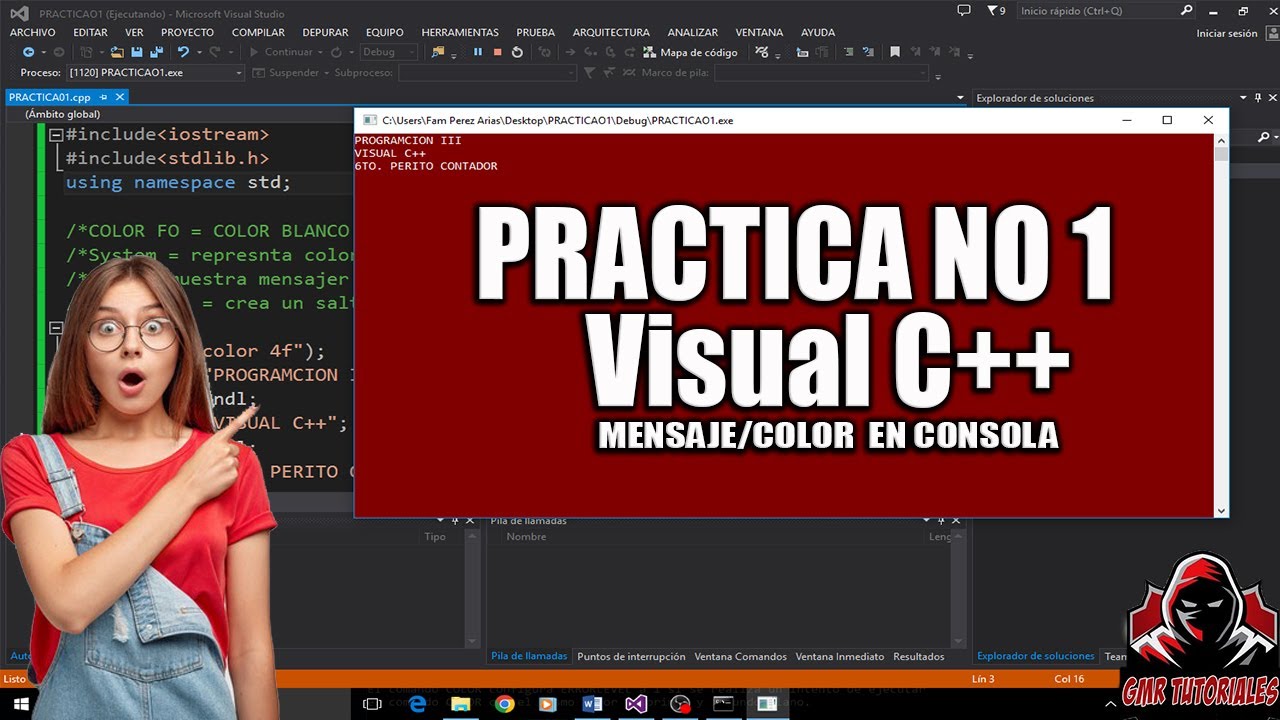Open Microsoft Word from the taskbar
The width and height of the screenshot is (1280, 720).
tap(592, 704)
